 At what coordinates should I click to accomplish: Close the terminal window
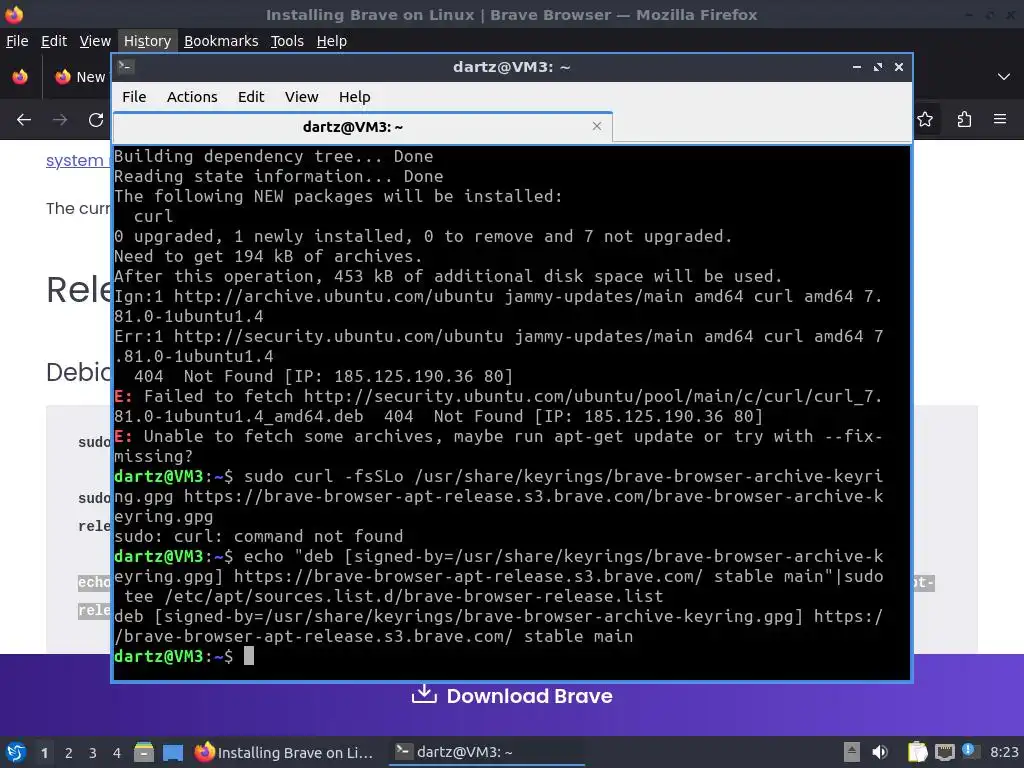pos(899,67)
